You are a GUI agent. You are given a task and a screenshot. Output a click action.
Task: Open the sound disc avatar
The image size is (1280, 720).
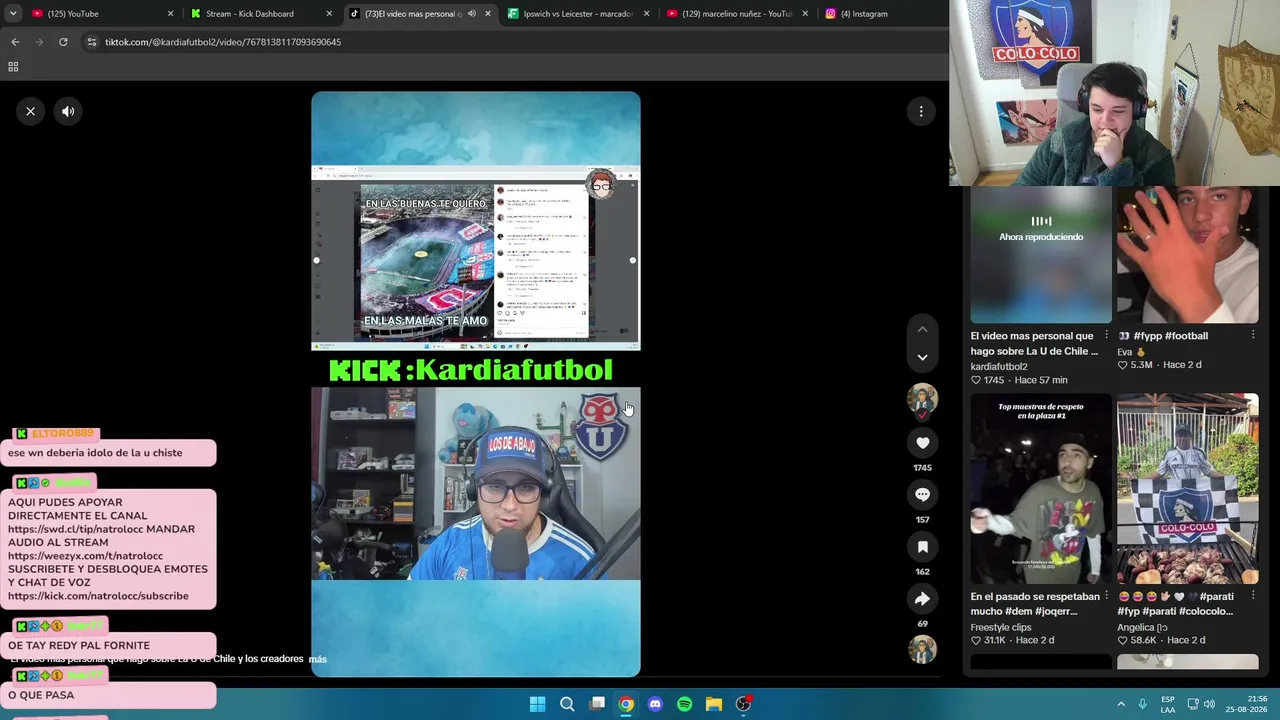[x=922, y=649]
